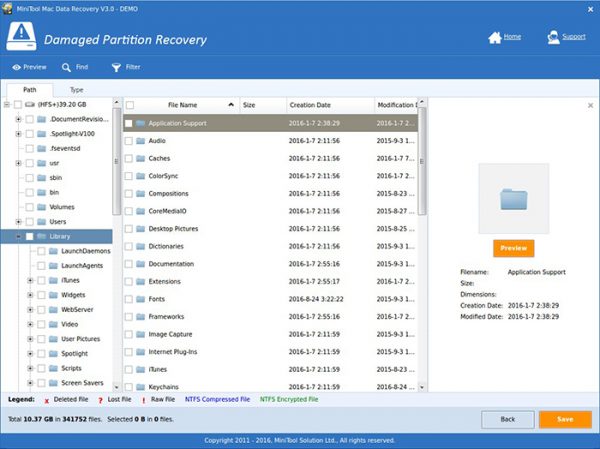The image size is (600, 449).
Task: Click the Preview eye icon in toolbar
Action: pos(16,67)
